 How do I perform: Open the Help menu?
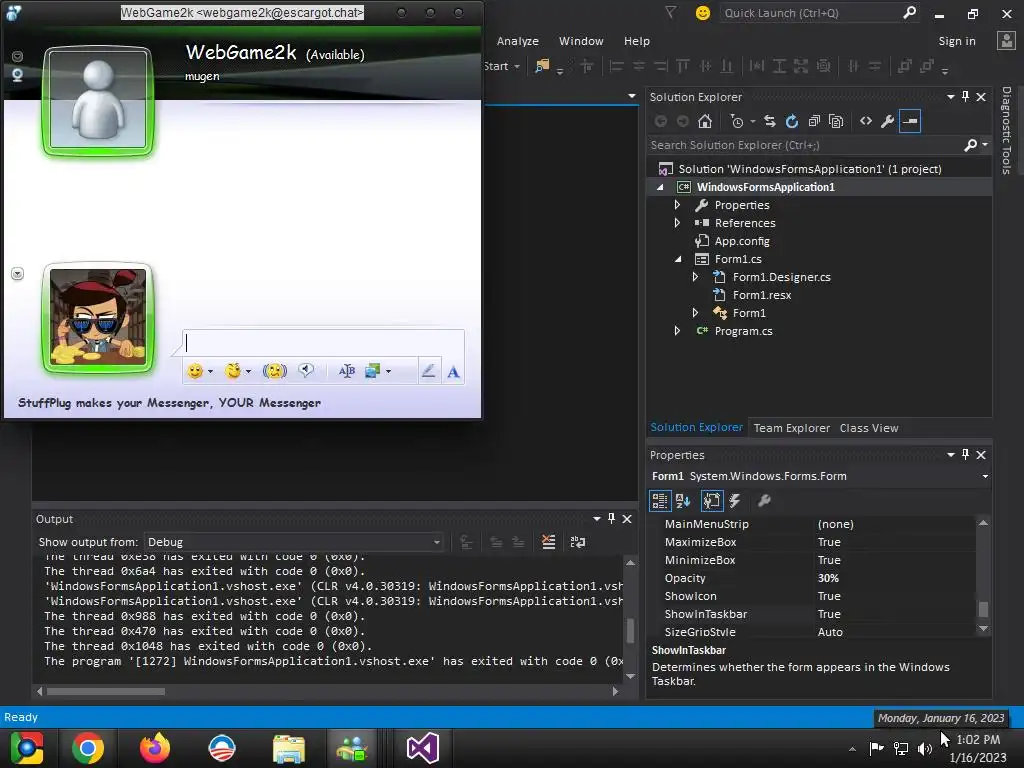[x=637, y=41]
